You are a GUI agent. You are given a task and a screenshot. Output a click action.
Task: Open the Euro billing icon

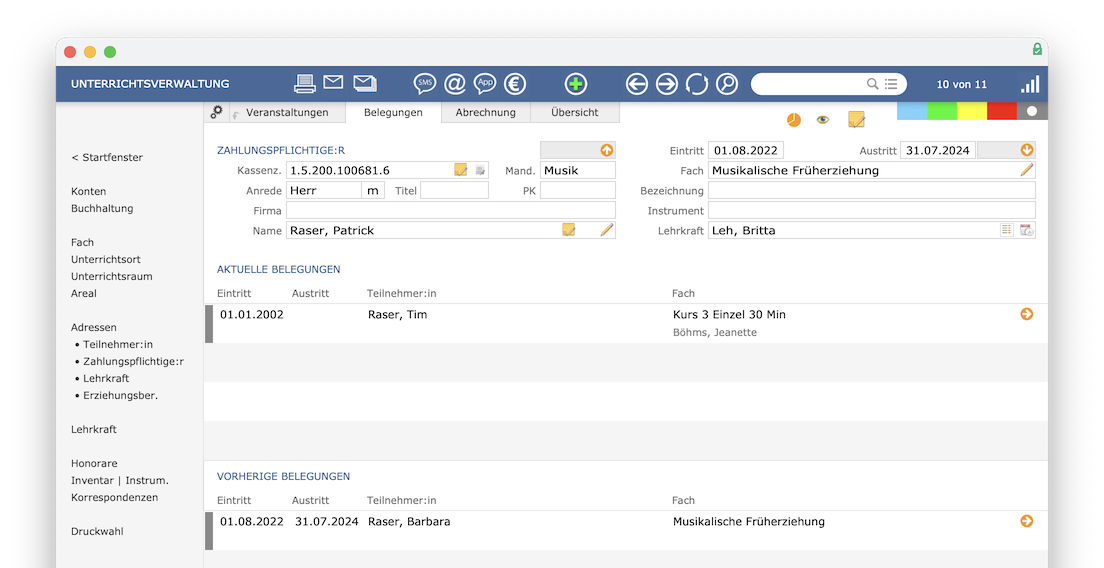(x=515, y=84)
